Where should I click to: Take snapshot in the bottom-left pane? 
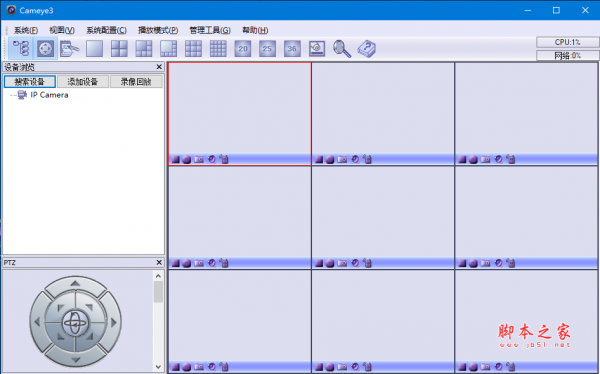199,367
